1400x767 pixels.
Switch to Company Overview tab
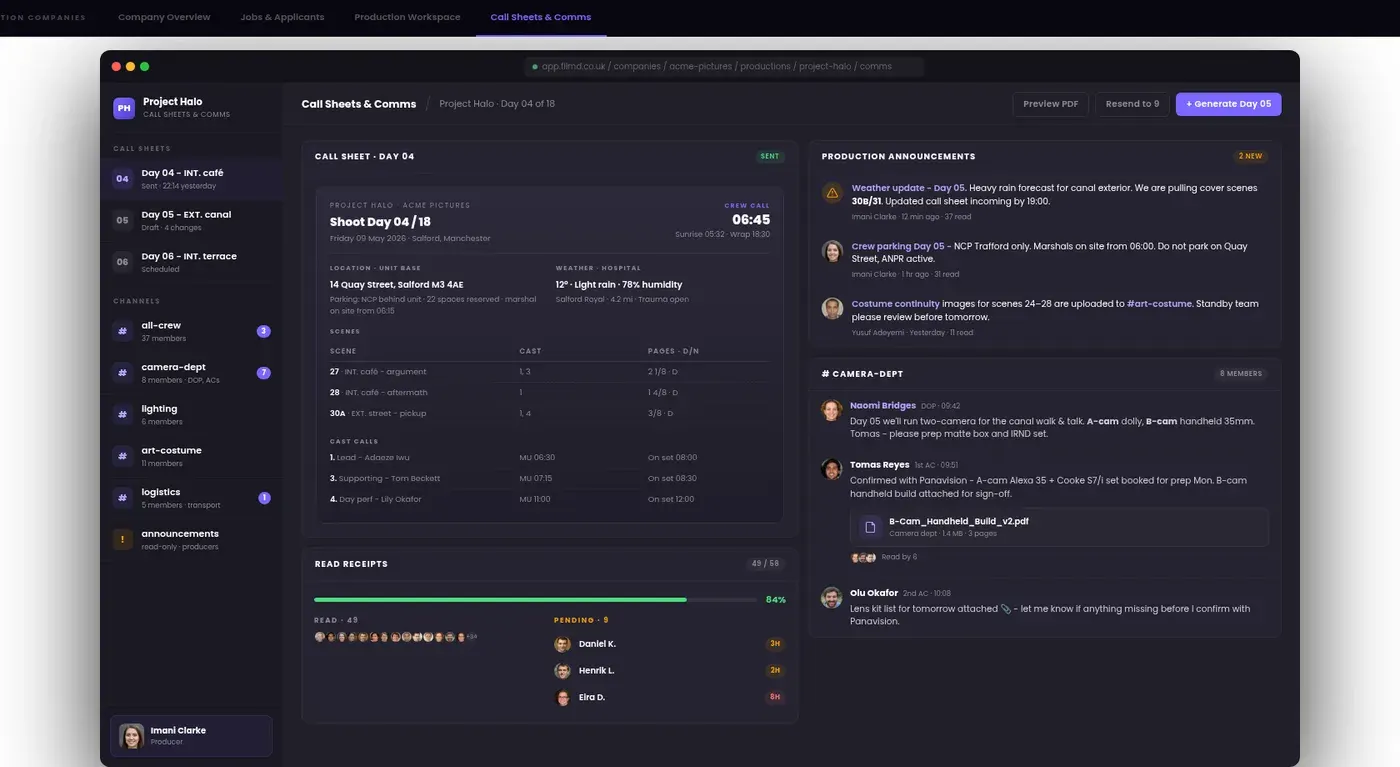point(164,17)
